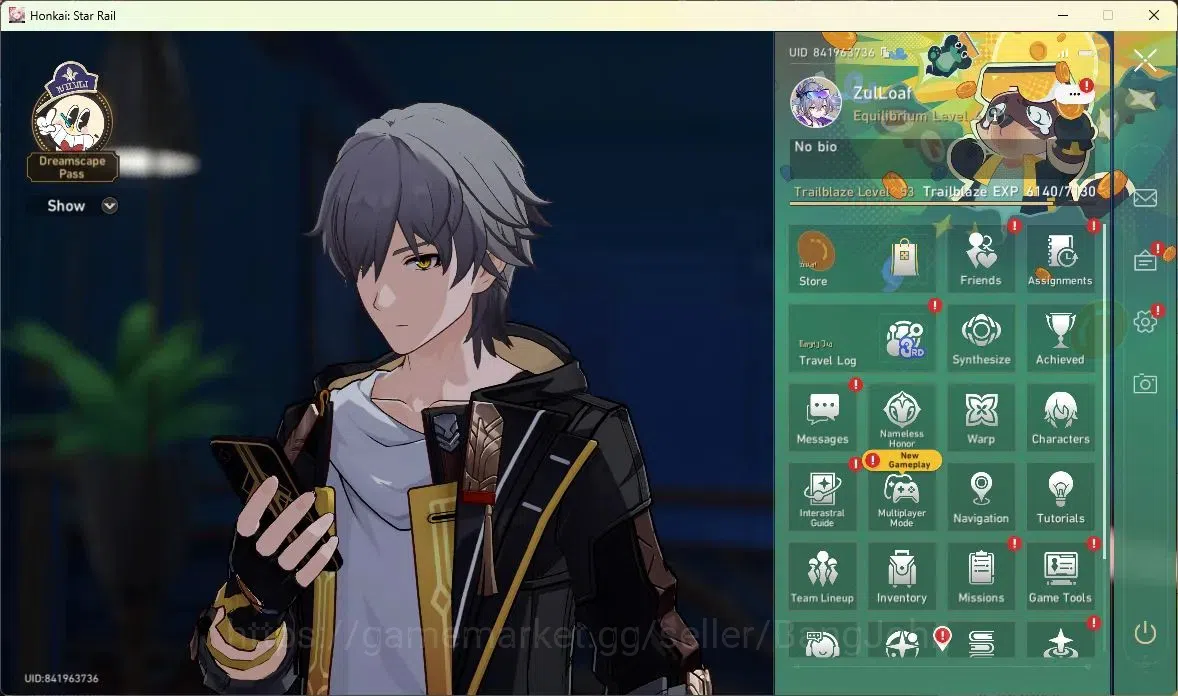Copy the UID using the copy icon
Image resolution: width=1178 pixels, height=696 pixels.
tap(886, 53)
